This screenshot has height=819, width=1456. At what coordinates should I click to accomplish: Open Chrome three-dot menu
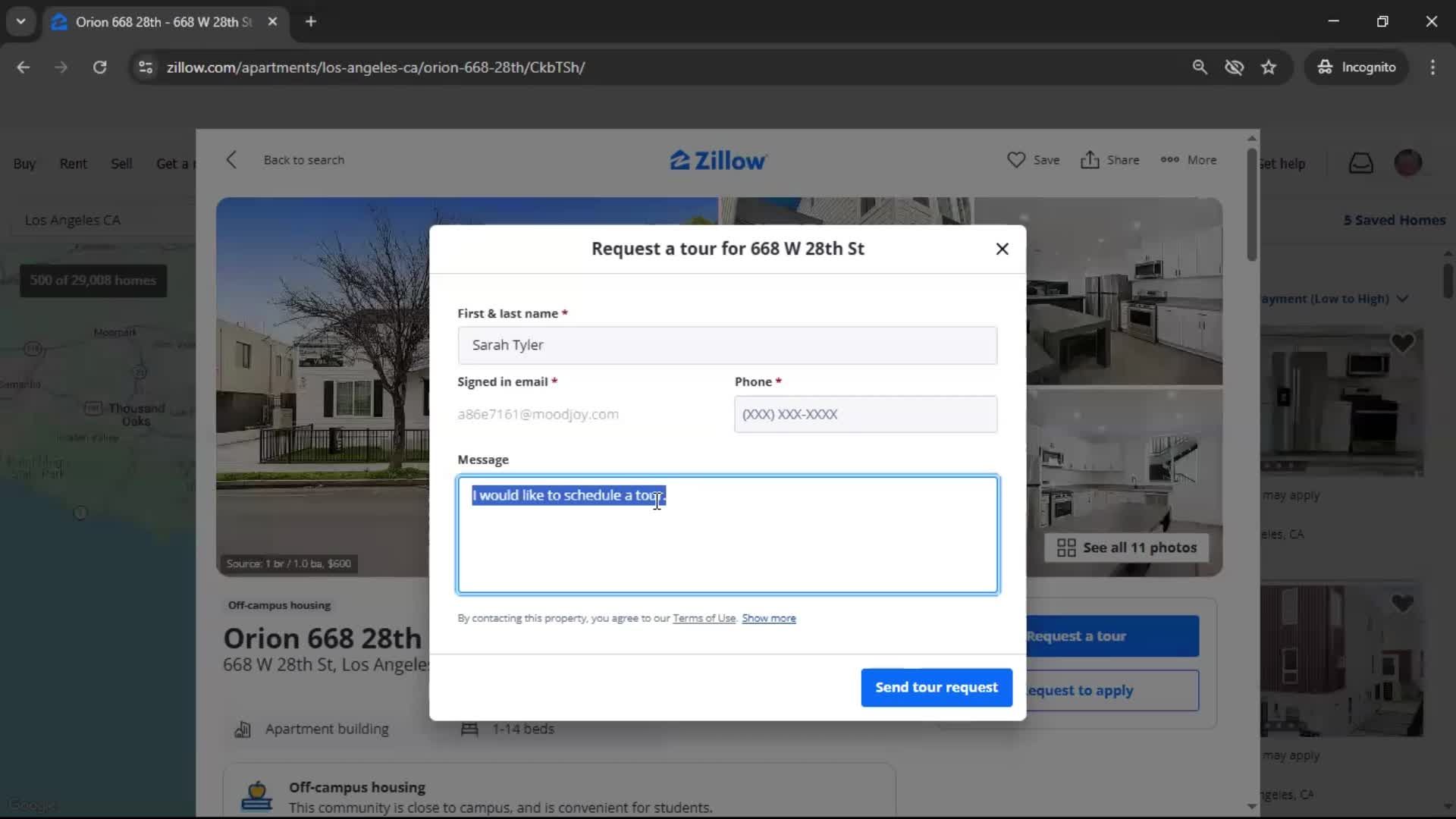coord(1432,67)
